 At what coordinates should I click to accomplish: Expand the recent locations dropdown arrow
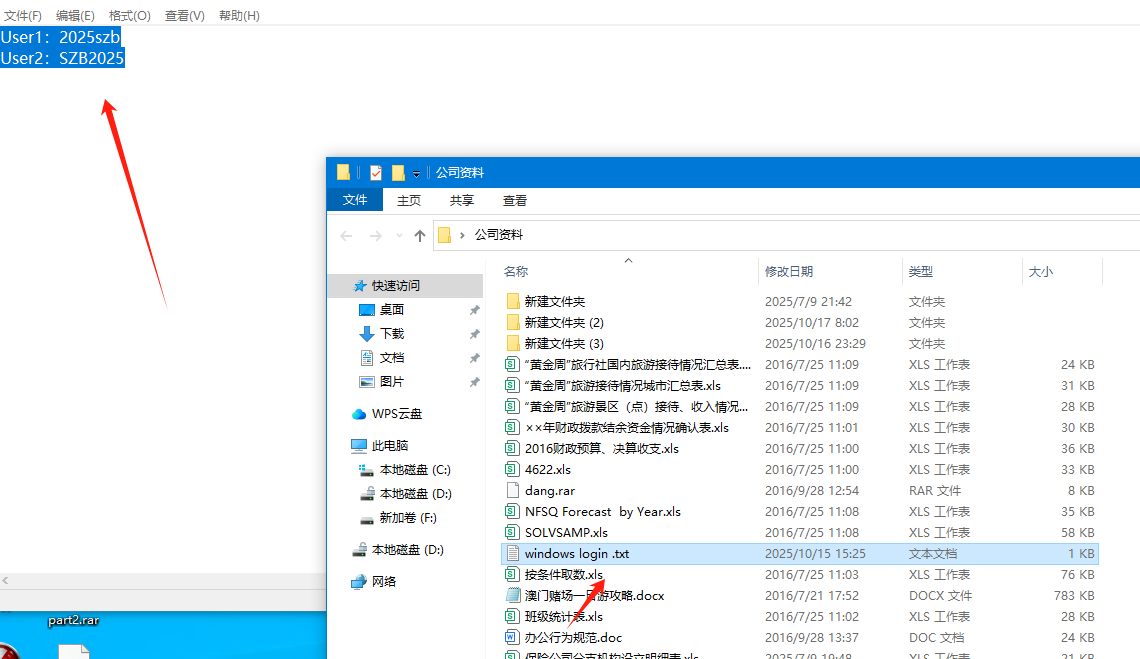coord(399,236)
